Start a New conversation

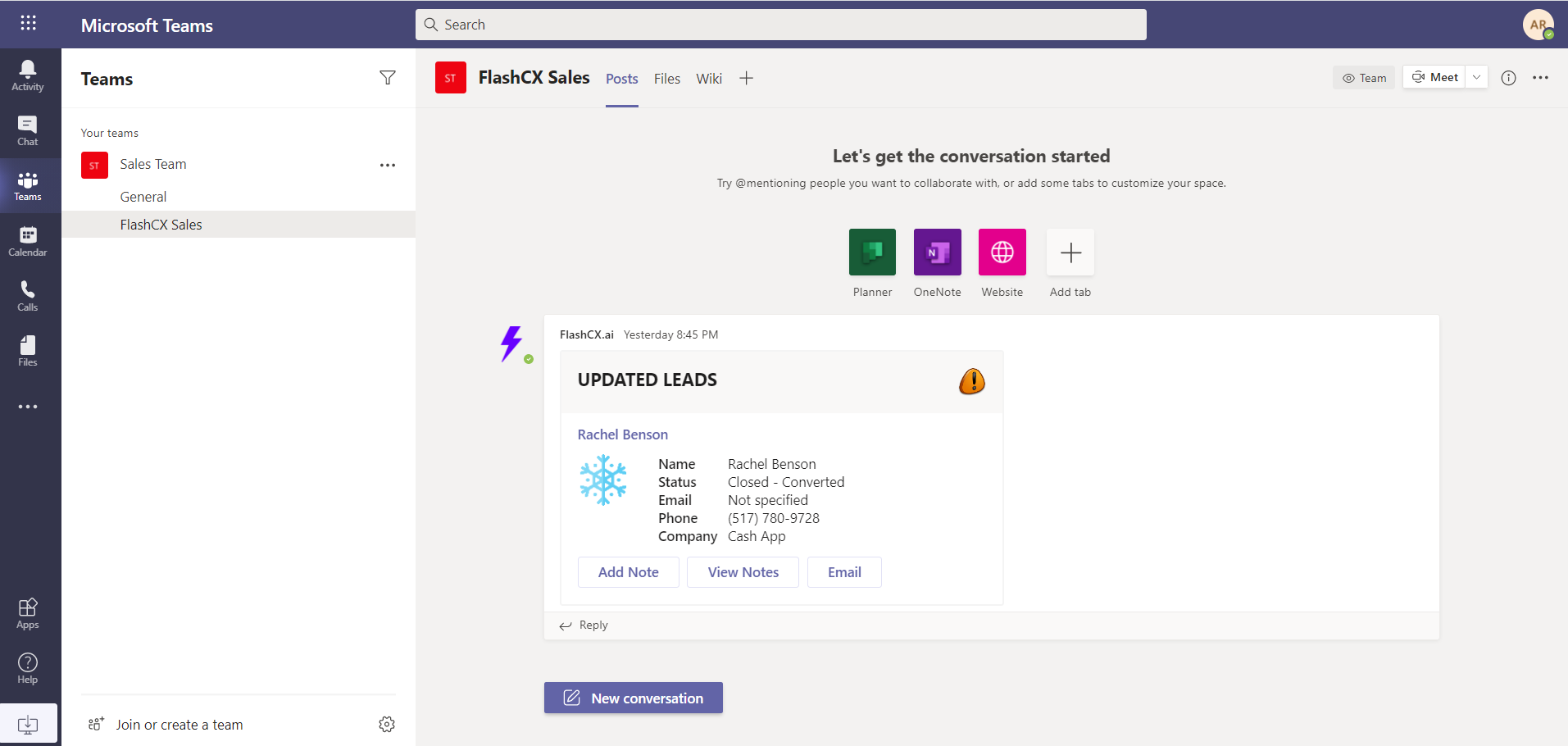pyautogui.click(x=634, y=698)
